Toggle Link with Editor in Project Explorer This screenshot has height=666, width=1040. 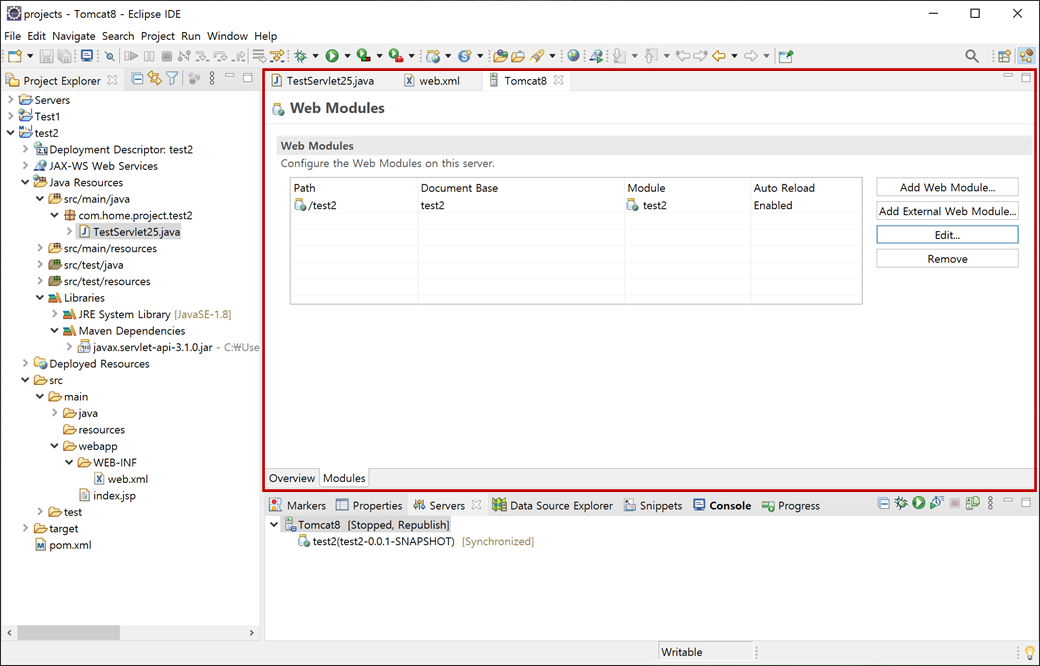pos(155,79)
